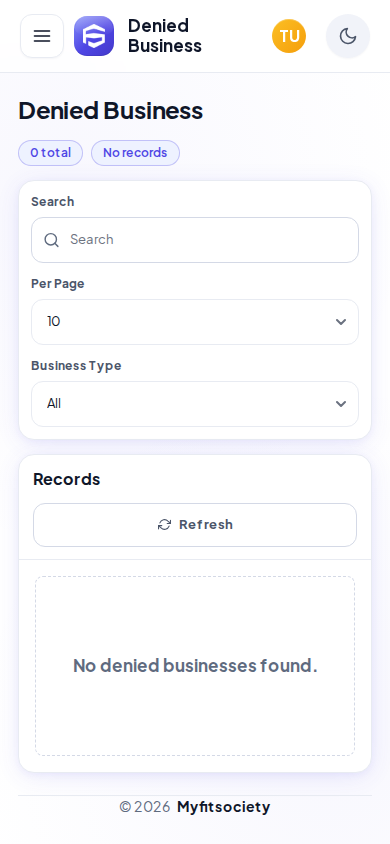The height and width of the screenshot is (844, 390).
Task: Click the 'No records' badge
Action: pyautogui.click(x=135, y=153)
